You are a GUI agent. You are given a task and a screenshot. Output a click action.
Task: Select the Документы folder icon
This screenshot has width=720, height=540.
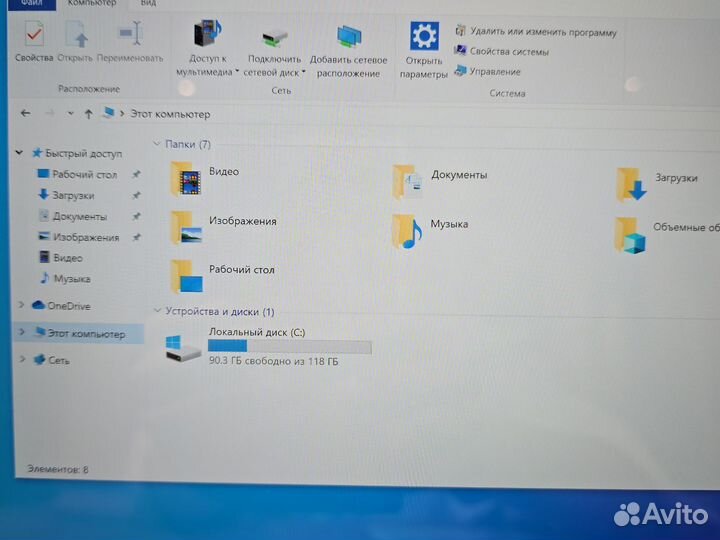click(407, 182)
